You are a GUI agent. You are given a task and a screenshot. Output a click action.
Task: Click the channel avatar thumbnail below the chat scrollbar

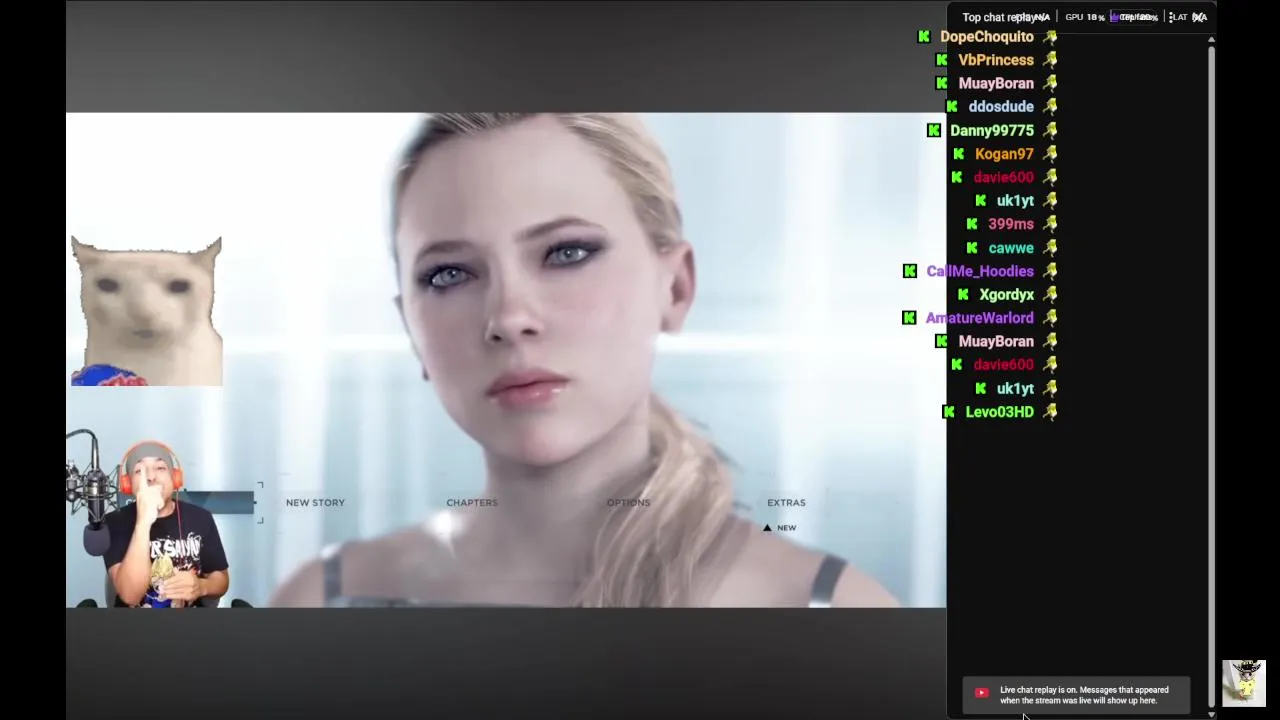click(1244, 683)
